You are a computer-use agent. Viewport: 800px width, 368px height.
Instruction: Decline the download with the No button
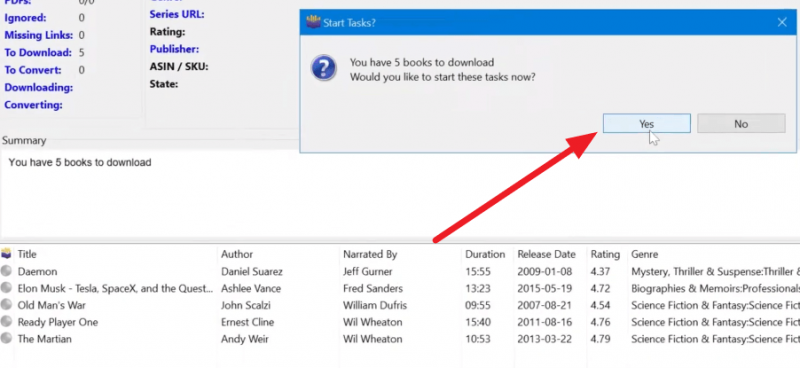coord(741,124)
